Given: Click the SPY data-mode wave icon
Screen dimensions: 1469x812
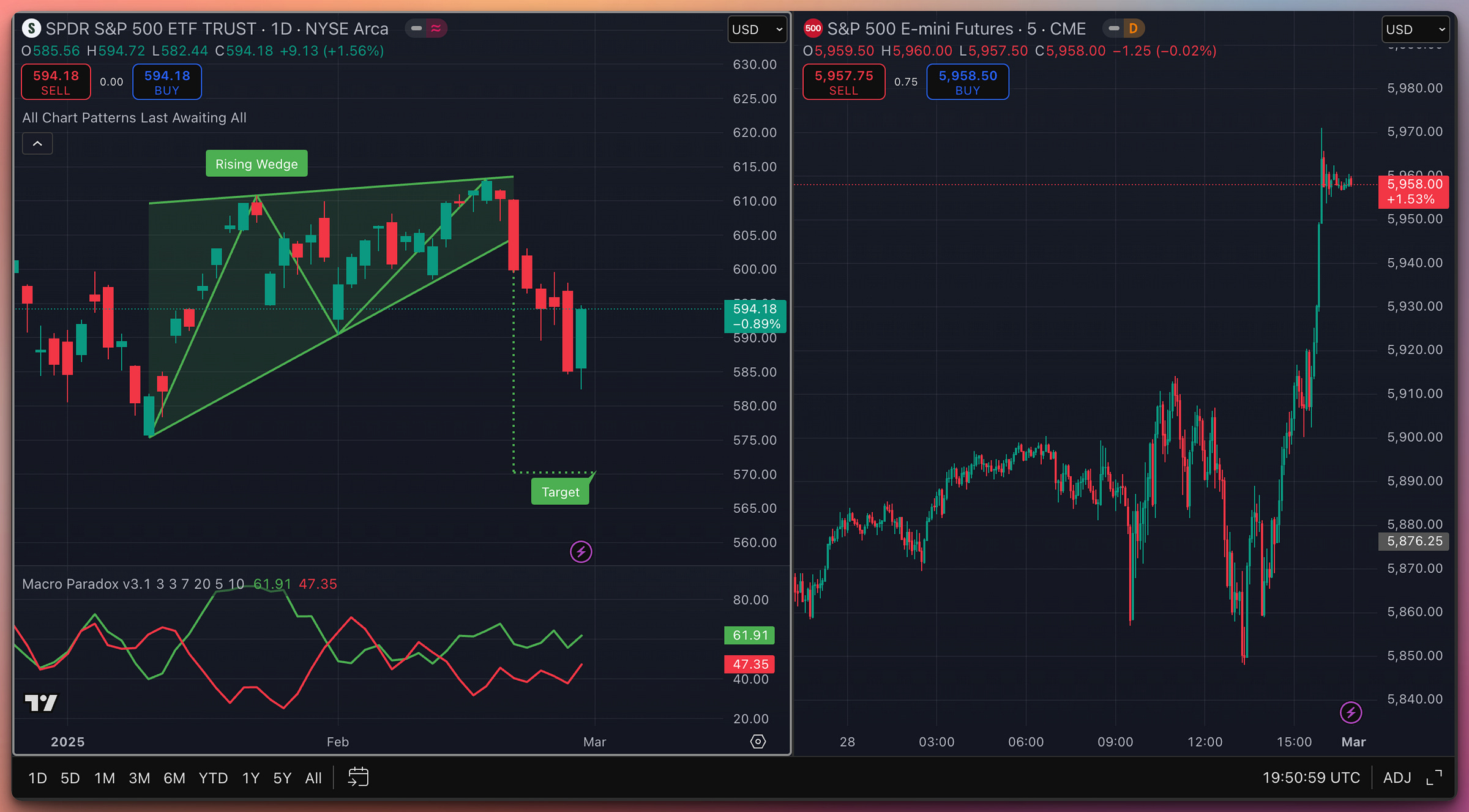Looking at the screenshot, I should tap(436, 28).
